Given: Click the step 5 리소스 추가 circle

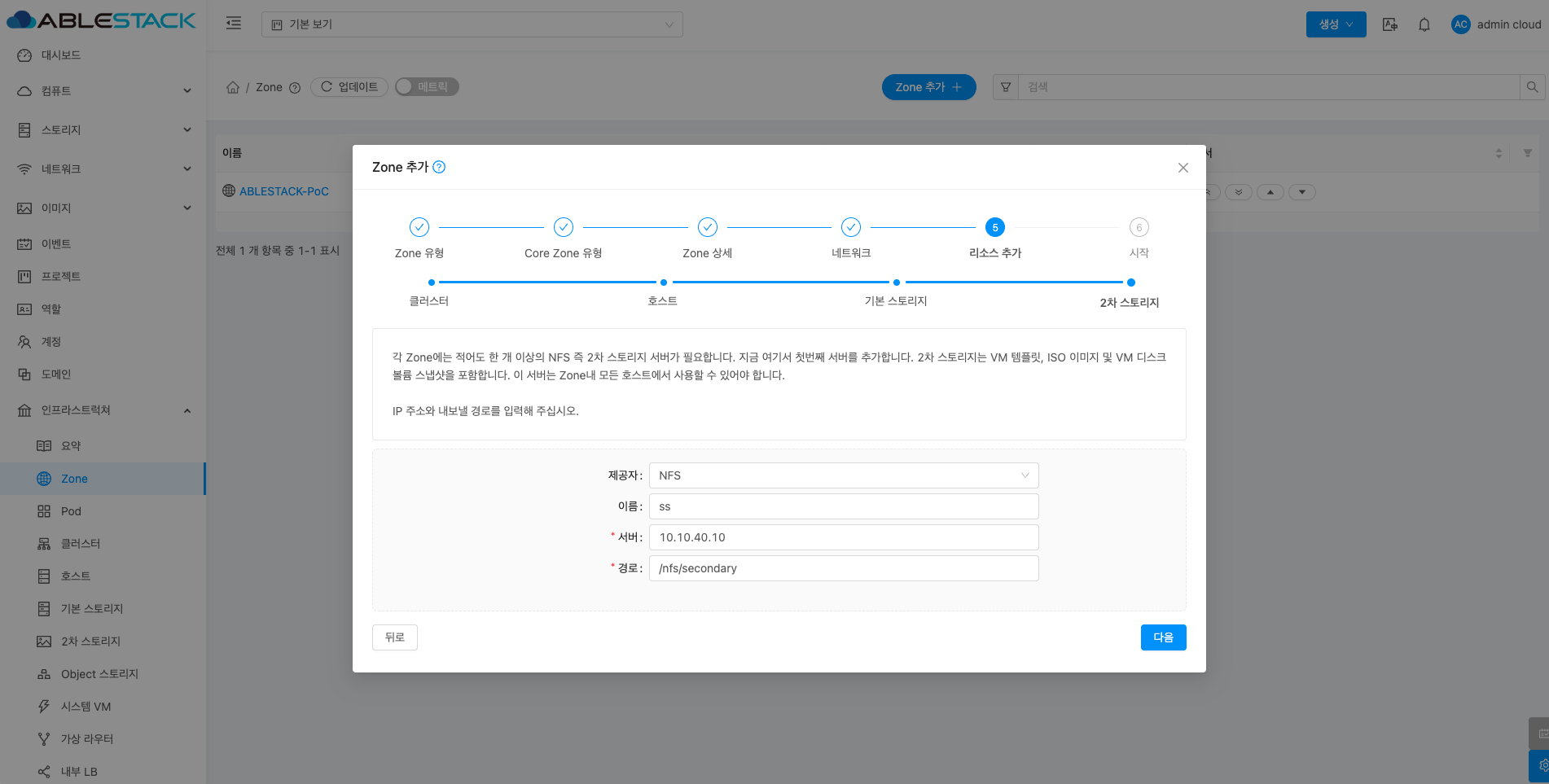Looking at the screenshot, I should click(x=995, y=227).
